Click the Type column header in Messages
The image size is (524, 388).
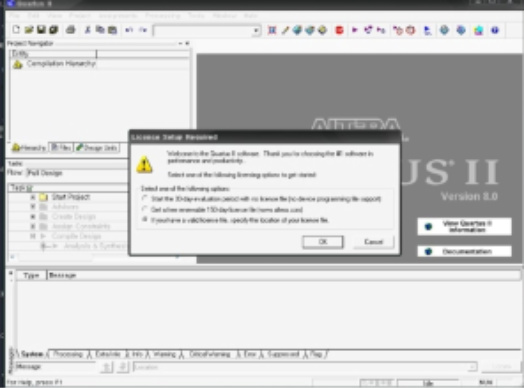tap(31, 275)
